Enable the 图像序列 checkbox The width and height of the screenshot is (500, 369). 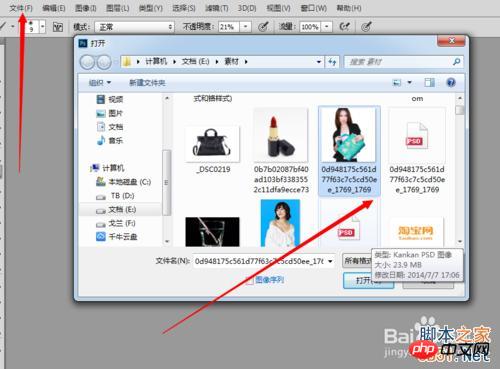[249, 281]
